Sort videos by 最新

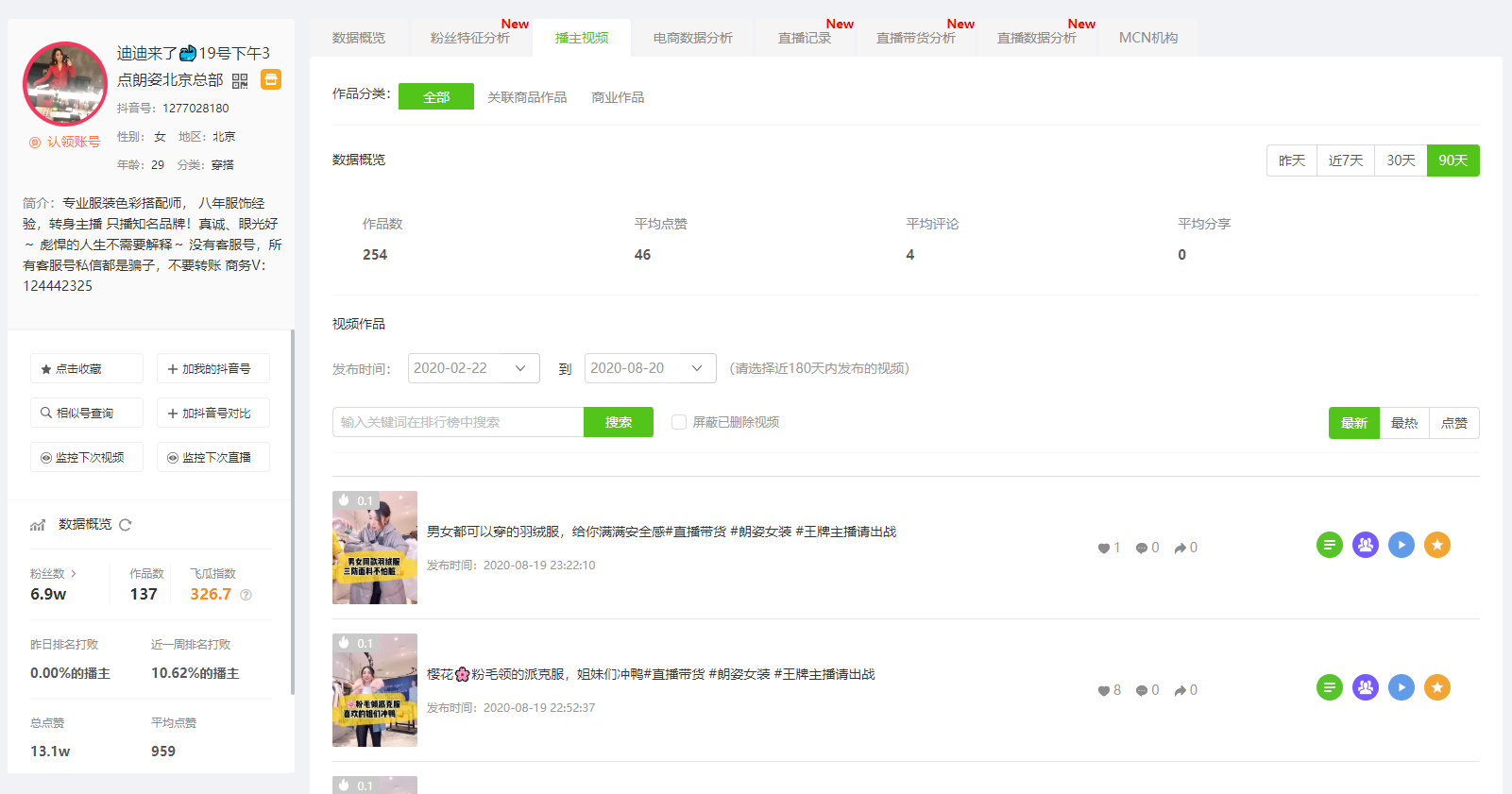1354,423
